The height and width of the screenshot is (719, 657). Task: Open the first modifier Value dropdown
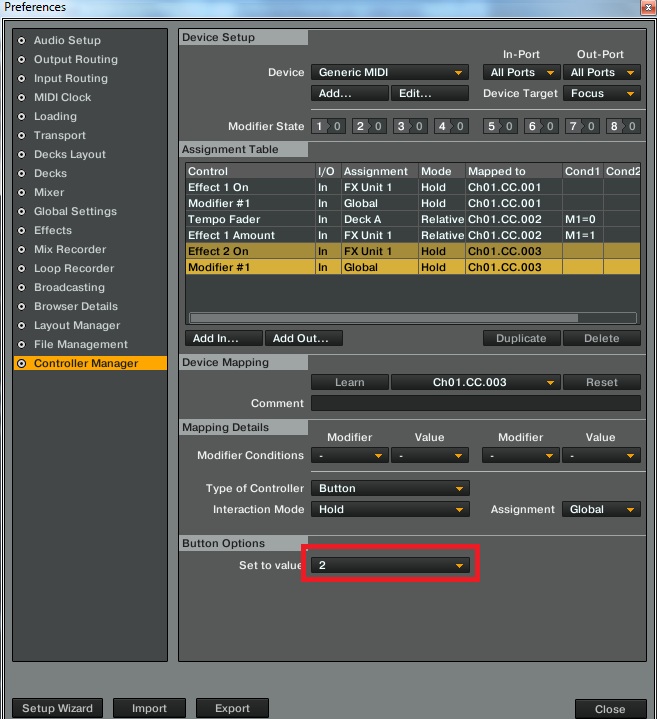(430, 456)
